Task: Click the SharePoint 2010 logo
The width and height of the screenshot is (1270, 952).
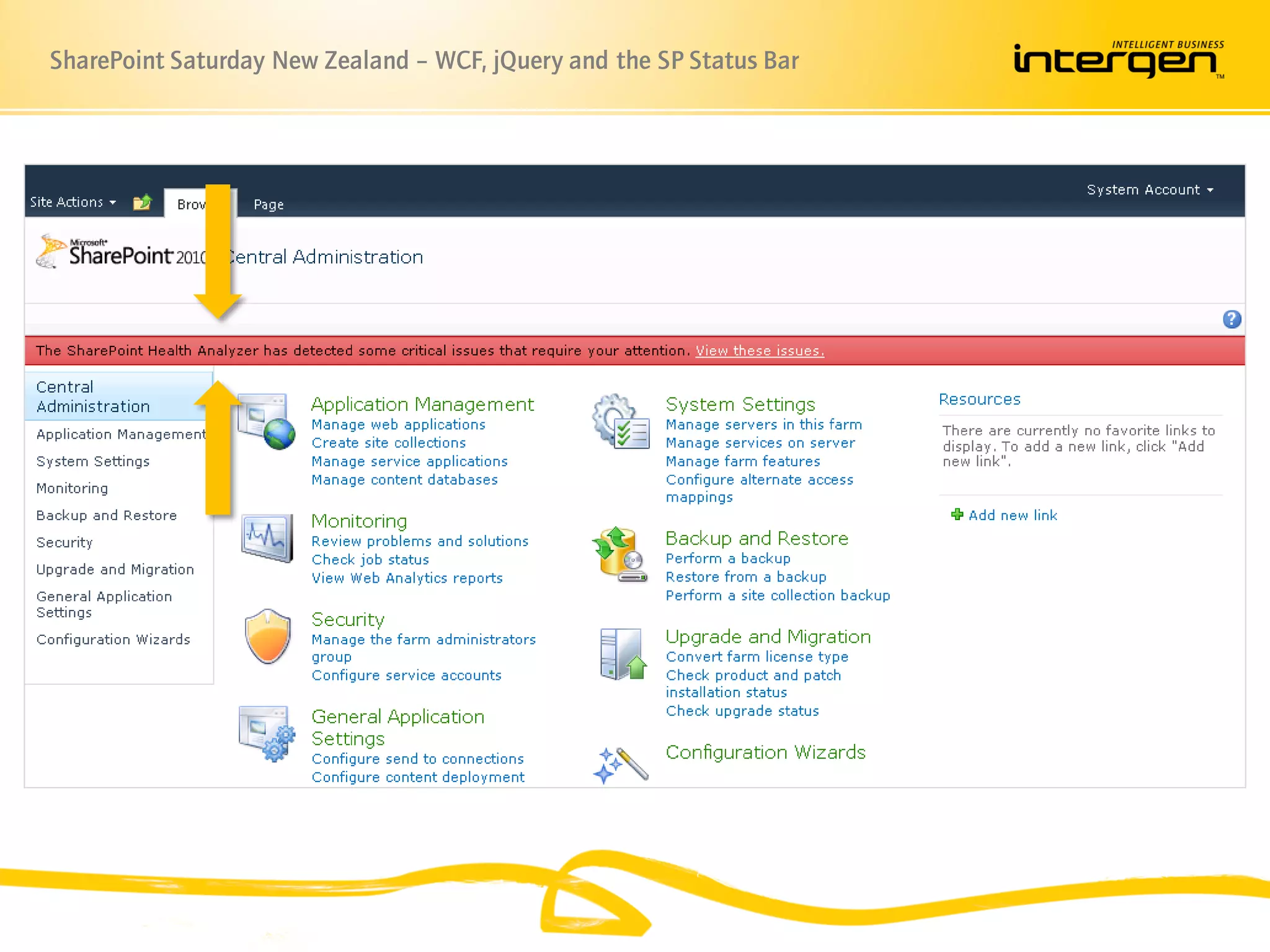Action: coord(121,251)
